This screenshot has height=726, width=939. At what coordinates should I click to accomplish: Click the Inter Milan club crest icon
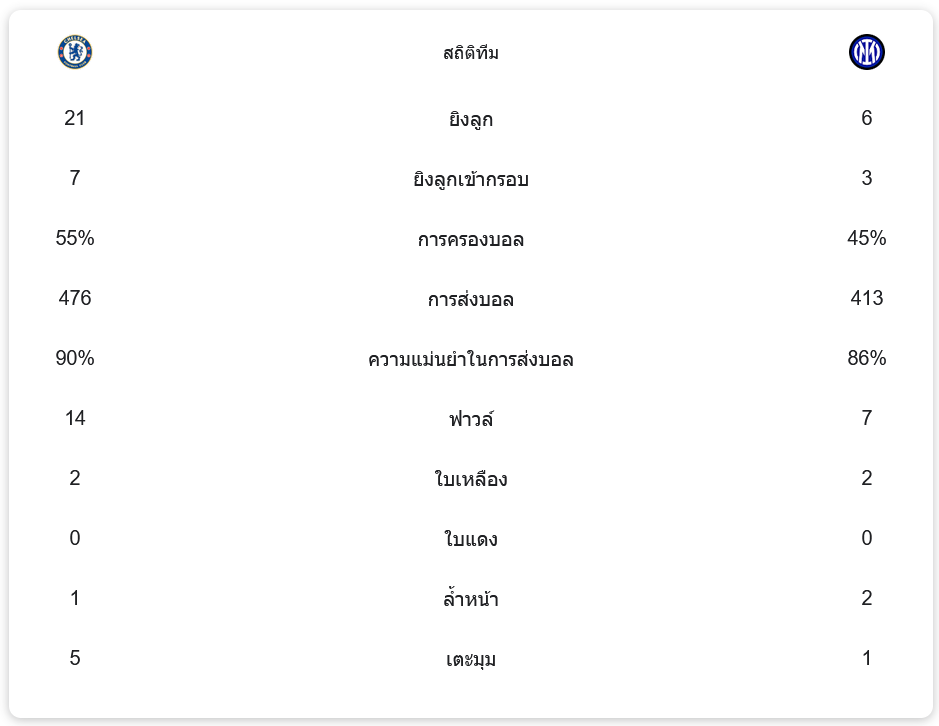coord(867,52)
